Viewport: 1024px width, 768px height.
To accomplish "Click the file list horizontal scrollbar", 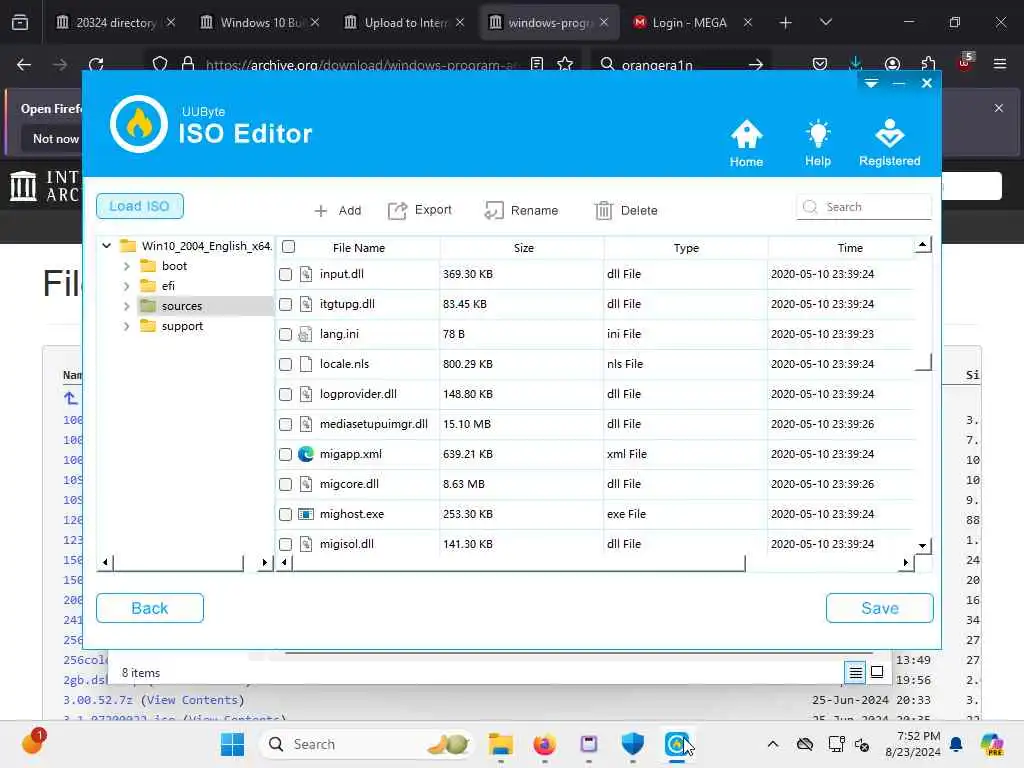I will pyautogui.click(x=519, y=562).
